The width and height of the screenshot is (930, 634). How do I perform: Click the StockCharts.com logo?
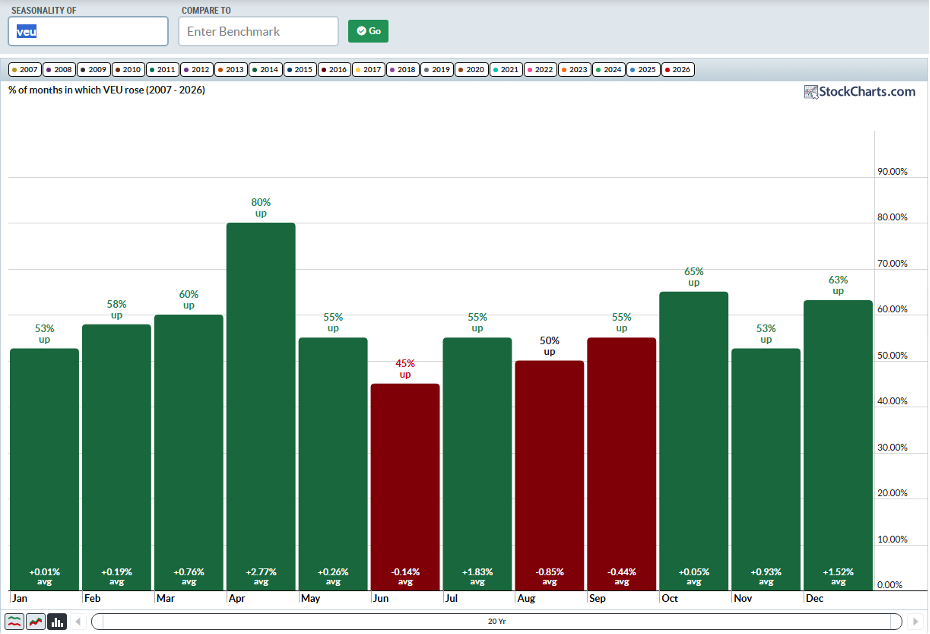[859, 92]
